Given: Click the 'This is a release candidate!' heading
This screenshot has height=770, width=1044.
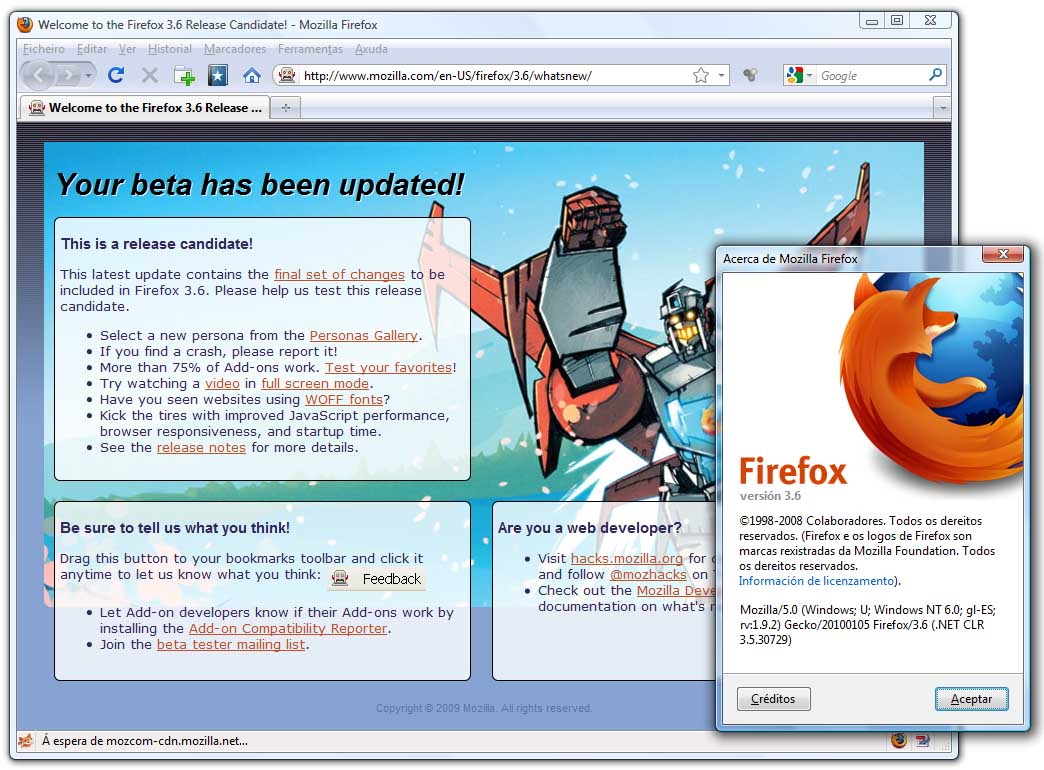Looking at the screenshot, I should pos(157,244).
